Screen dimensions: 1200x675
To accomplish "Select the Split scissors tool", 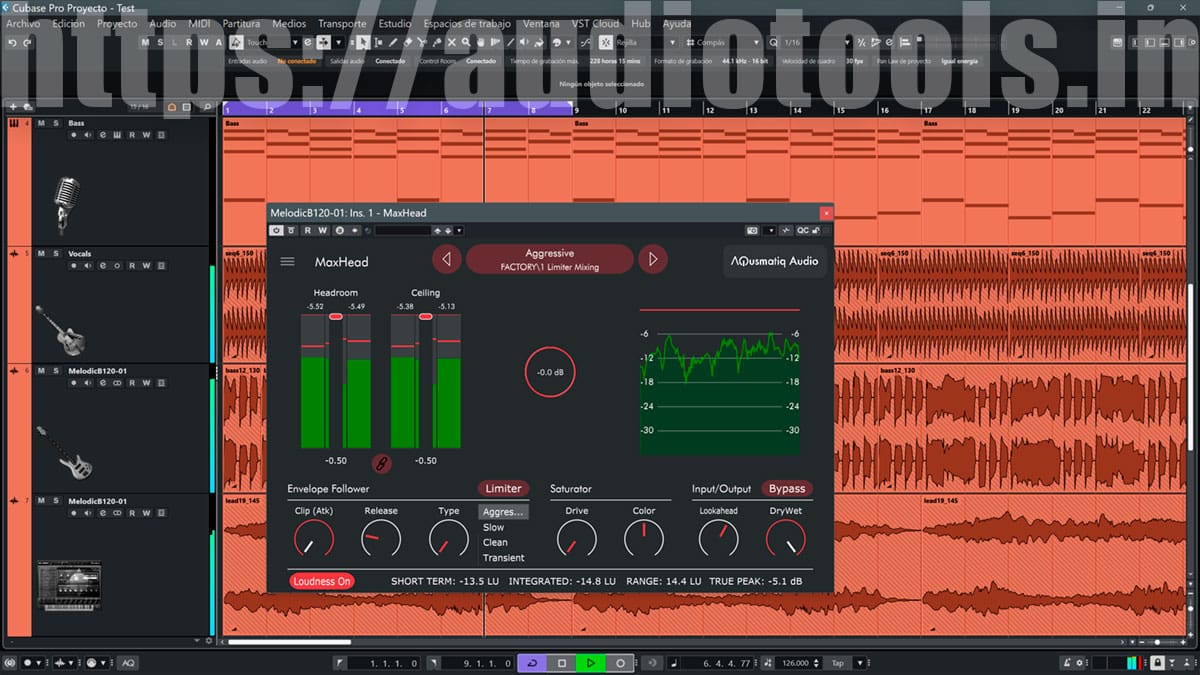I will coord(423,43).
